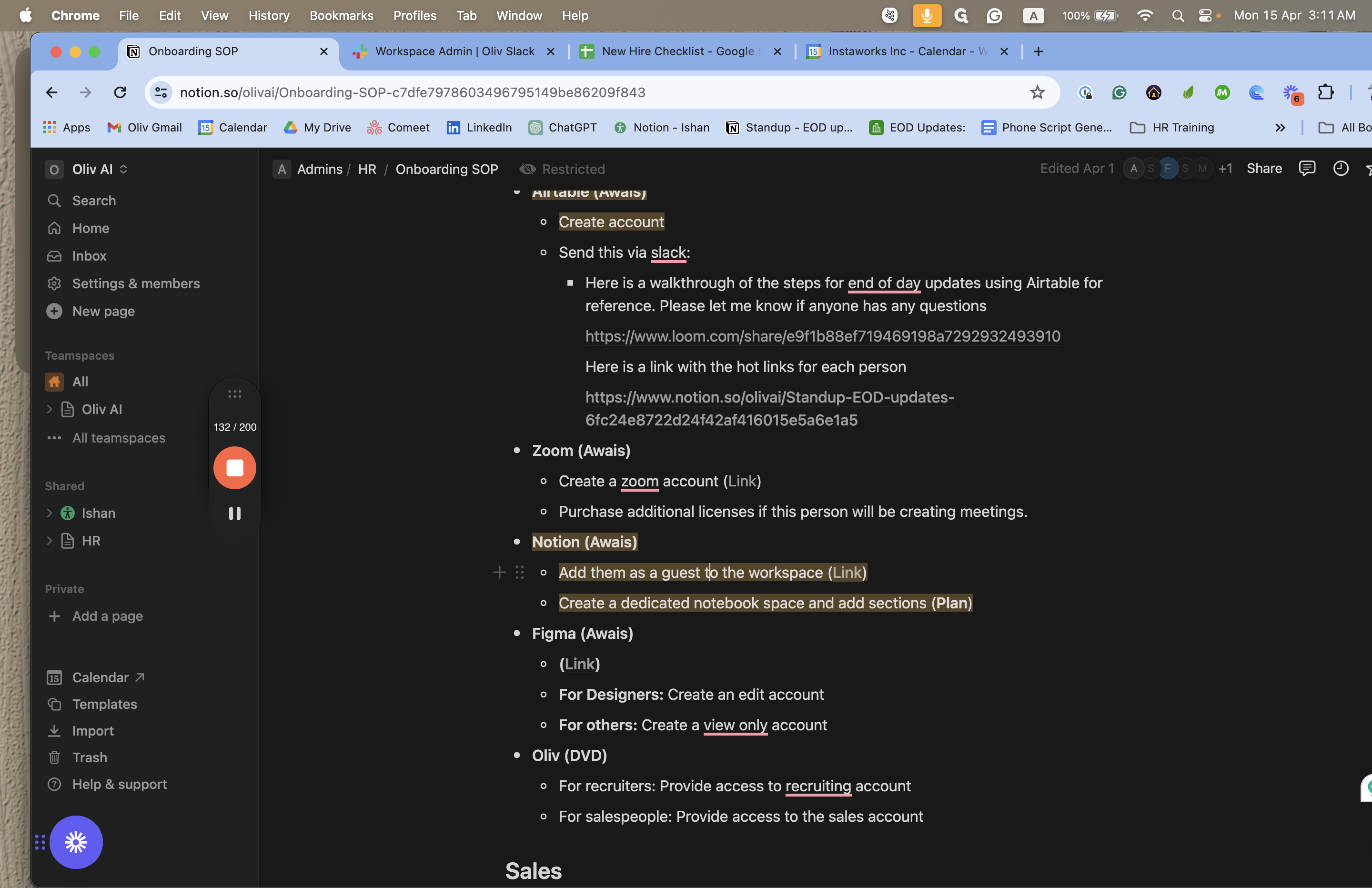Click block drag handle beside guest bullet
Screen dimensions: 1372x888
coord(519,573)
